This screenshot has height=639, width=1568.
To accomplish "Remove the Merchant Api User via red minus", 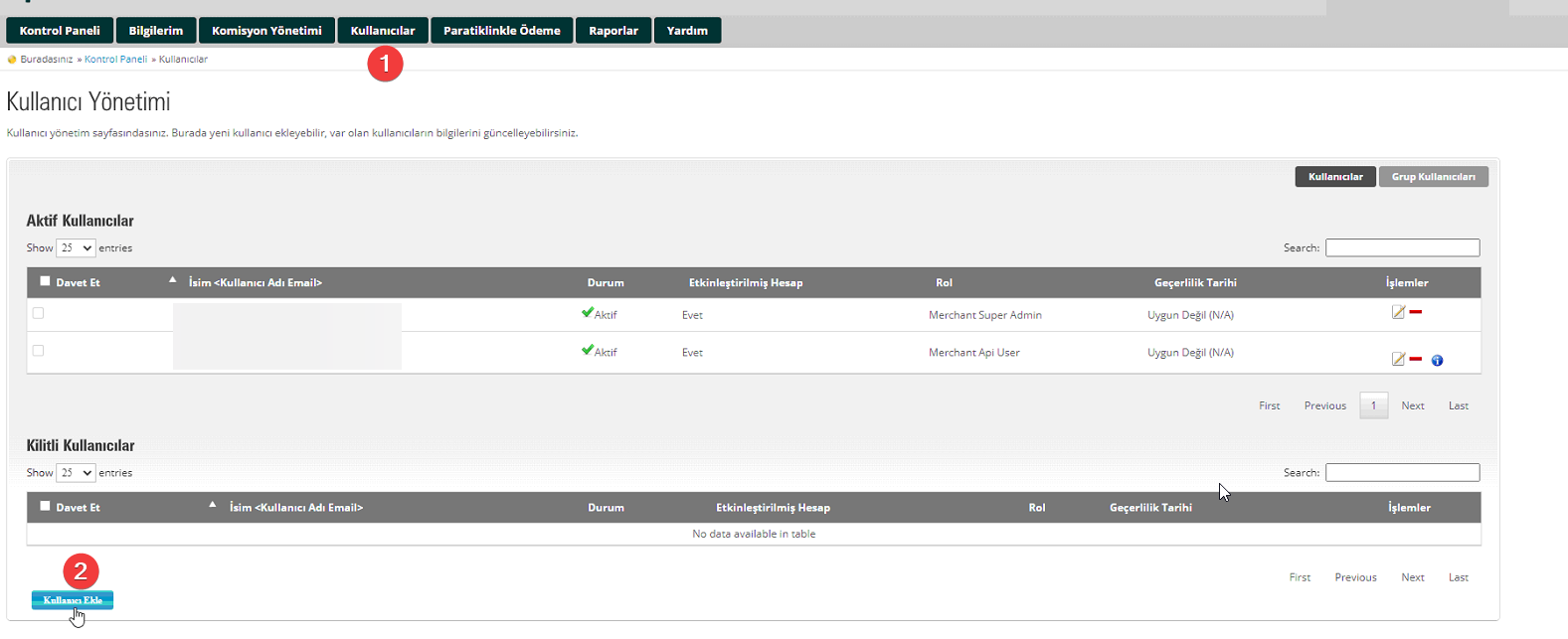I will (1416, 359).
